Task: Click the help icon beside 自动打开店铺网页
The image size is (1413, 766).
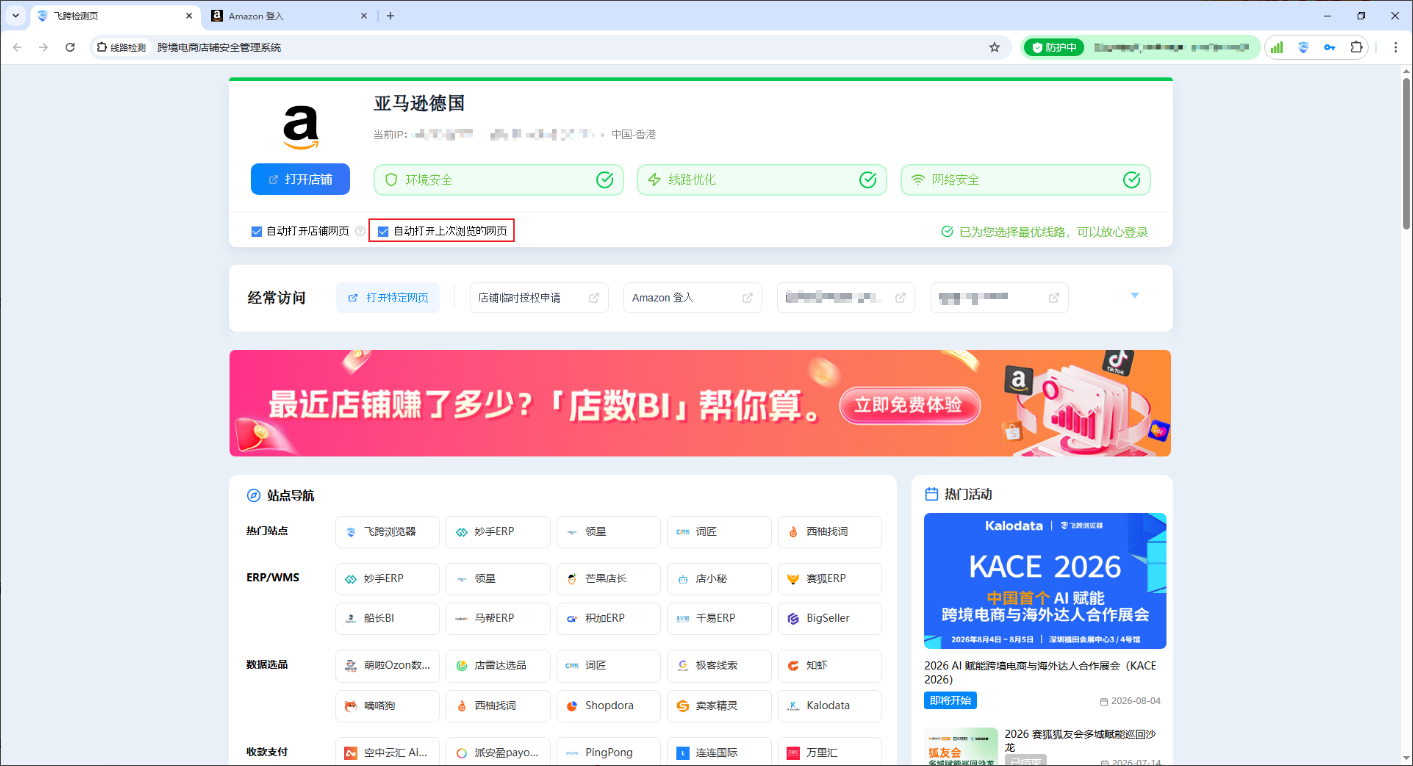Action: [x=360, y=232]
